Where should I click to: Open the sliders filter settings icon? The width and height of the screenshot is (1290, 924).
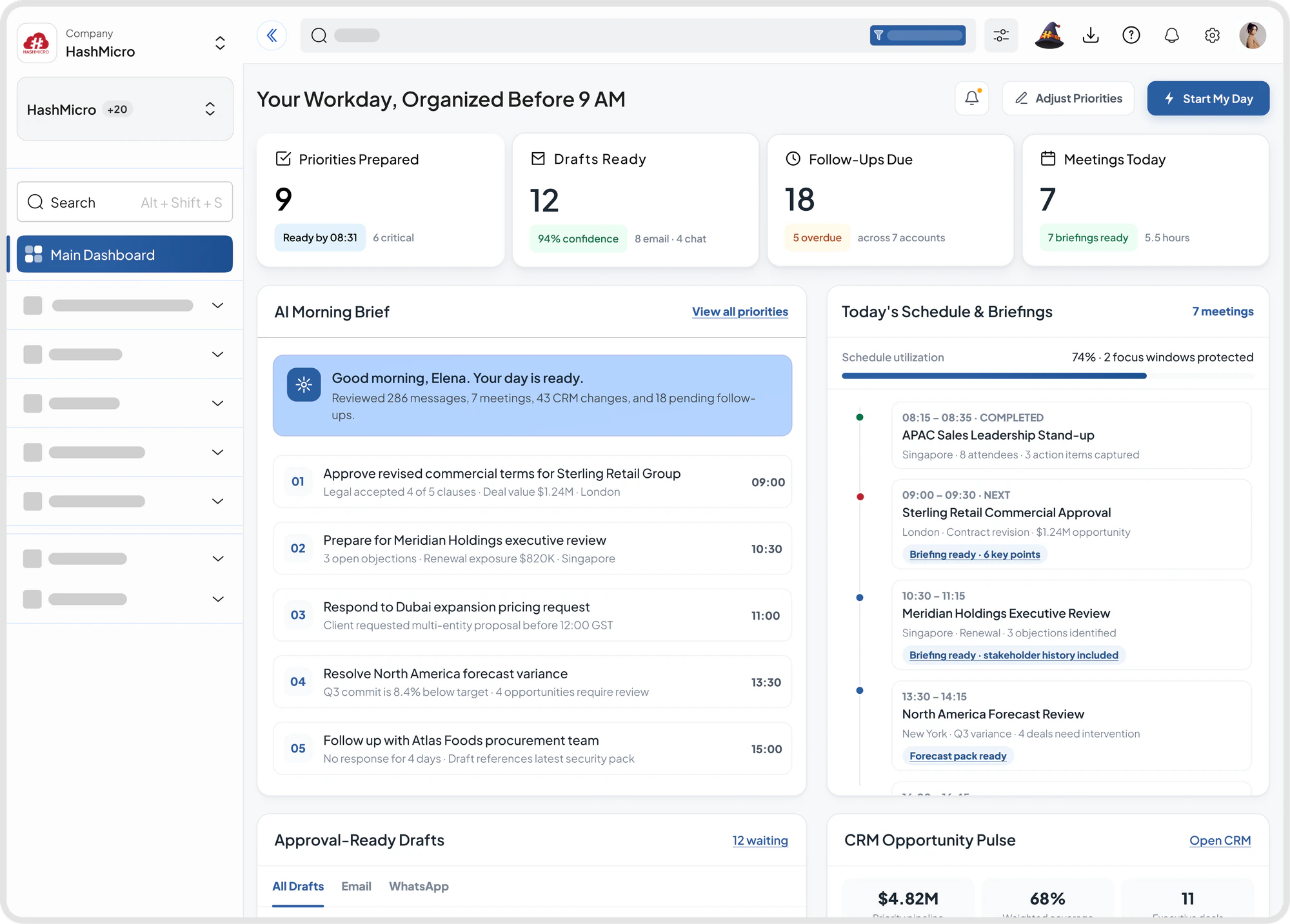tap(1001, 35)
